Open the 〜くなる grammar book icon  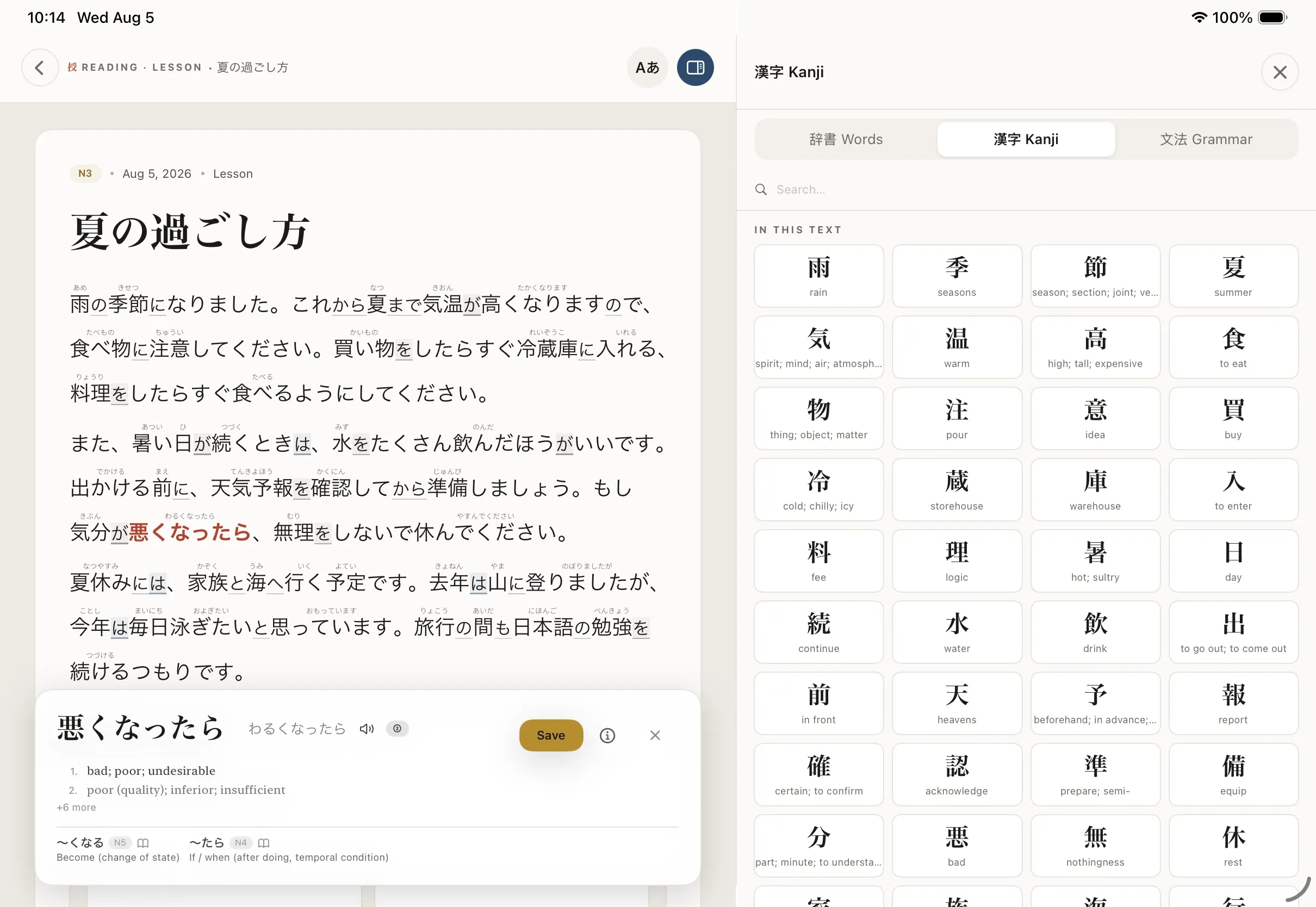[x=143, y=843]
